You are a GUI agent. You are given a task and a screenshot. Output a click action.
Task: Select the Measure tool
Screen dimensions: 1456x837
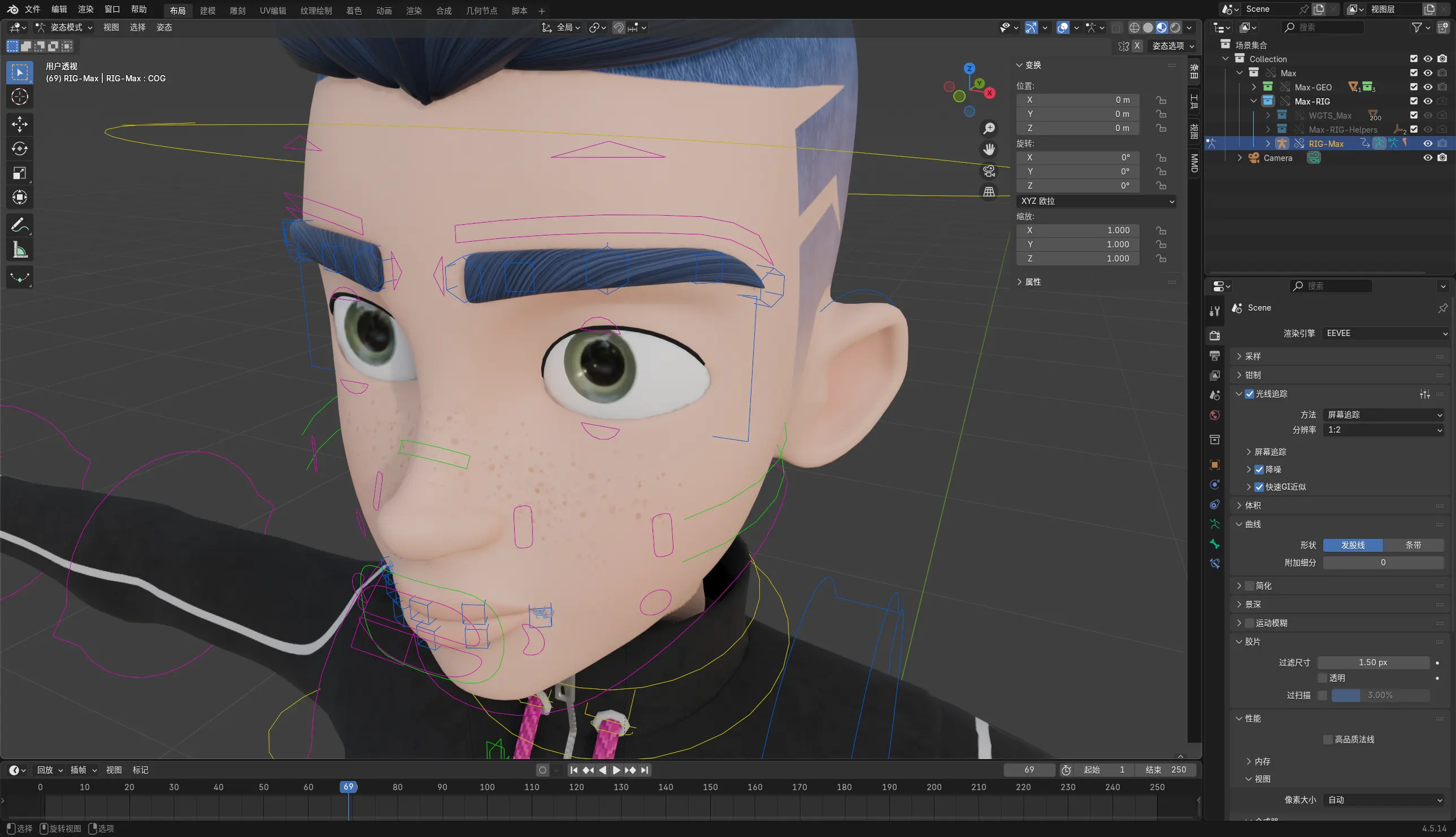(20, 250)
